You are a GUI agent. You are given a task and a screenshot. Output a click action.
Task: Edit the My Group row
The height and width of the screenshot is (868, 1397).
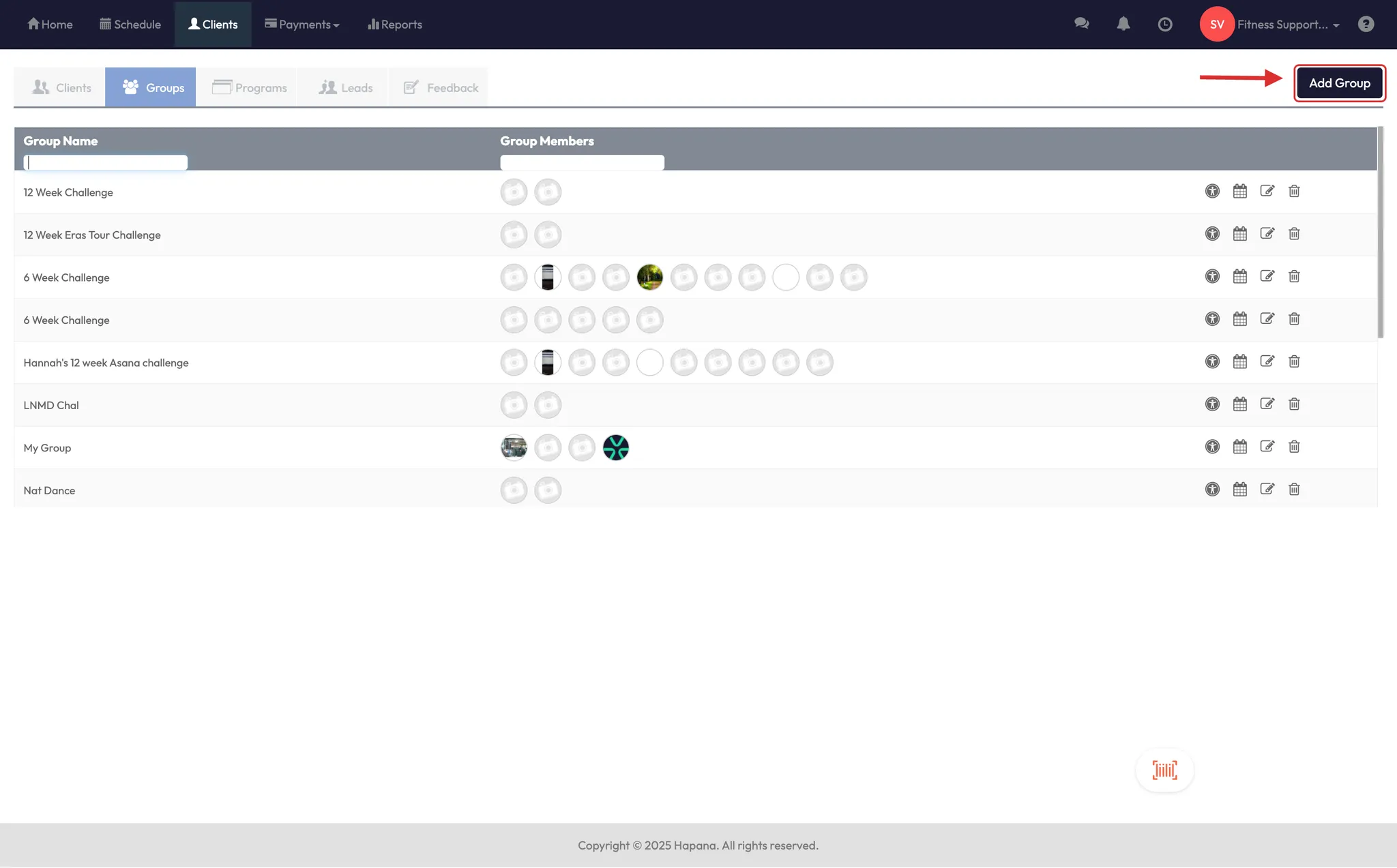[1267, 447]
